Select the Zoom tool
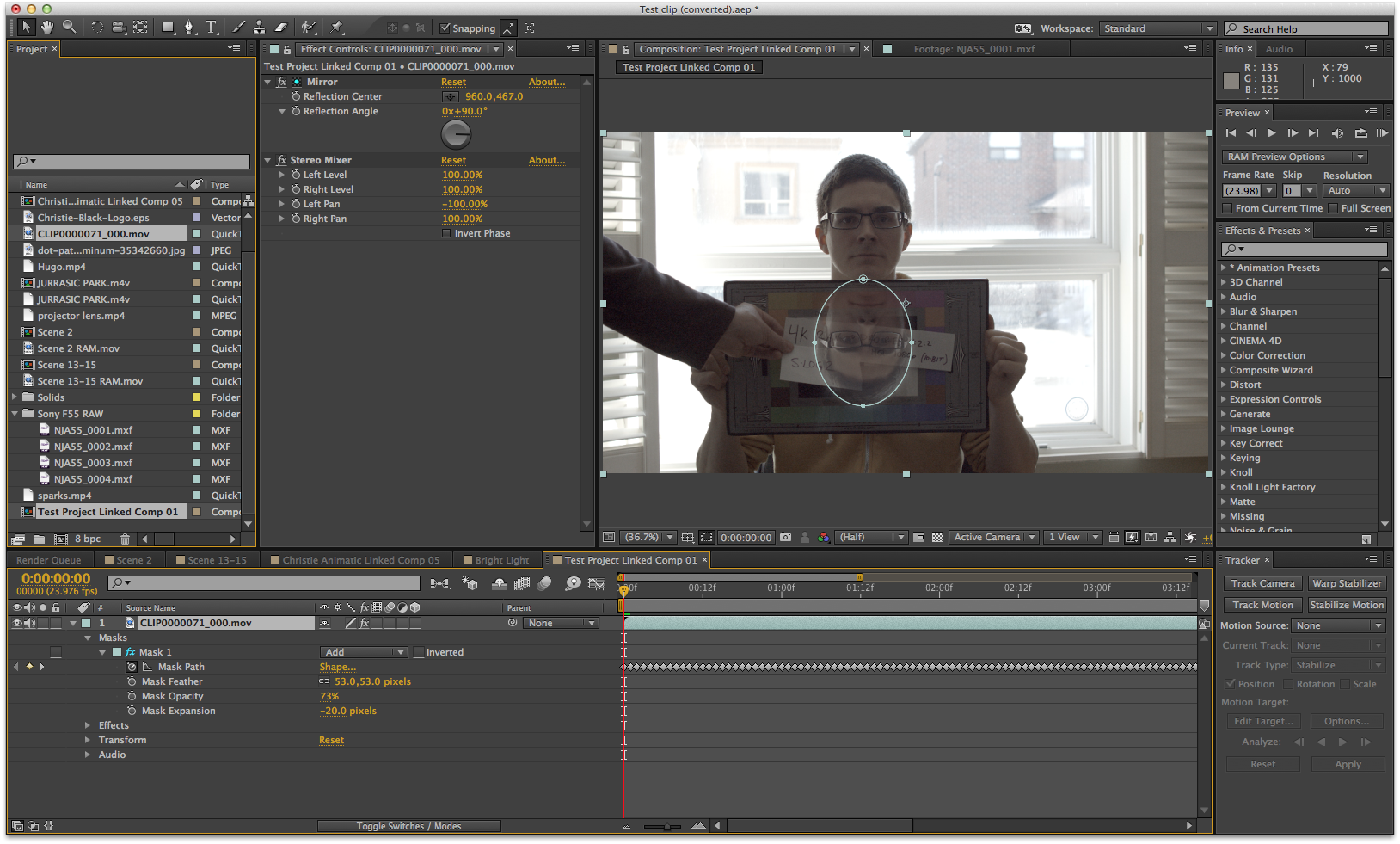1400x844 pixels. (x=70, y=28)
